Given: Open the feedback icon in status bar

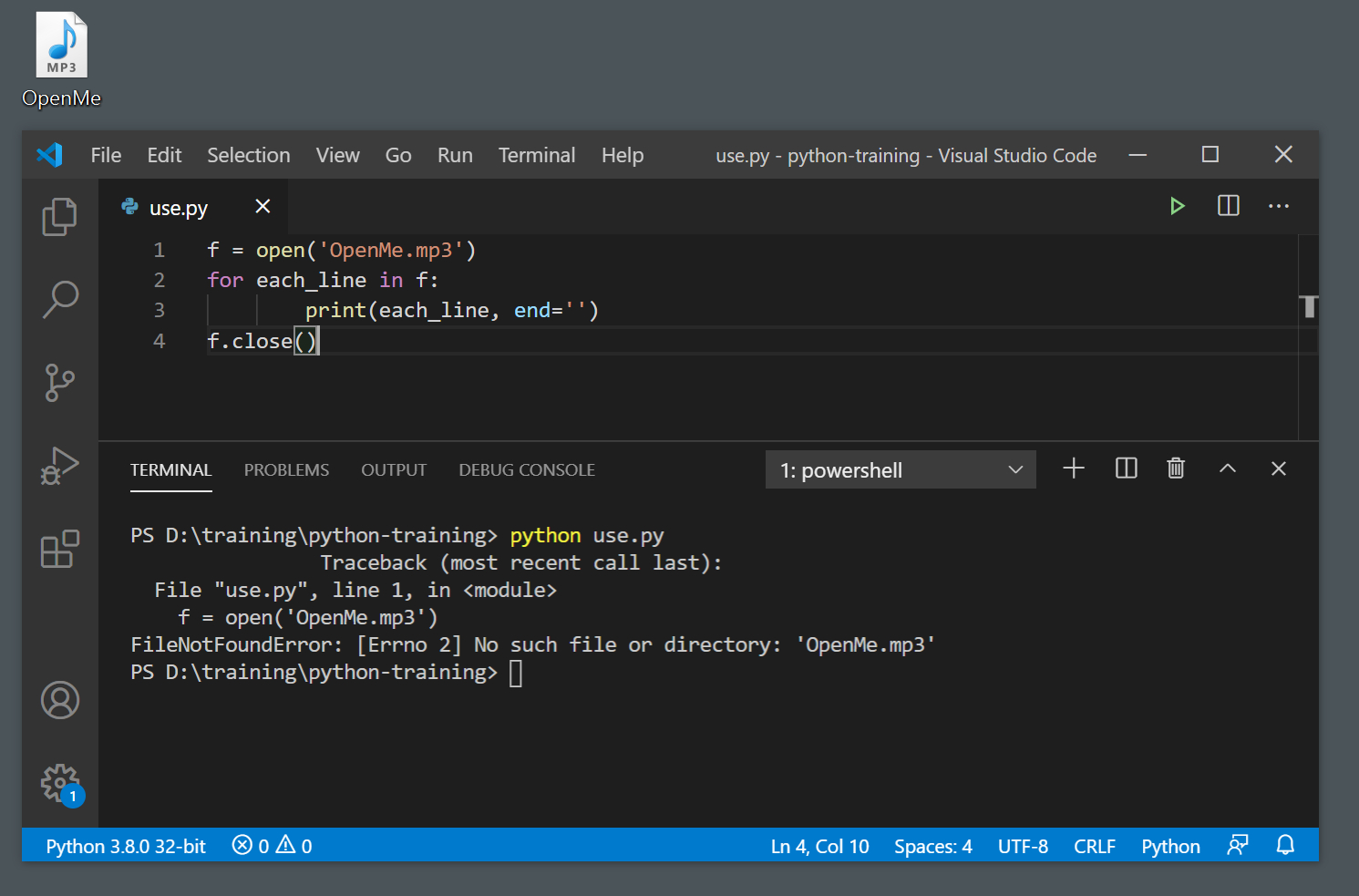Looking at the screenshot, I should pyautogui.click(x=1237, y=845).
